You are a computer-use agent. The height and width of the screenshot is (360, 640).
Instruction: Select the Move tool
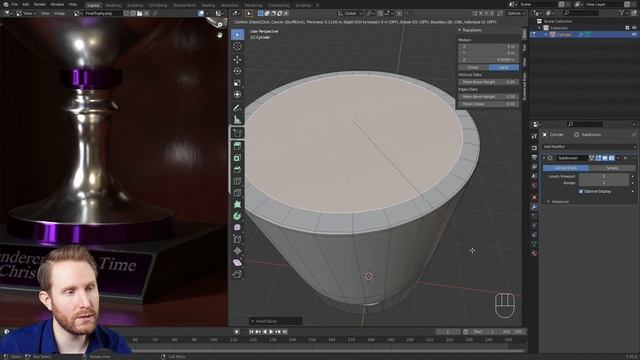coord(237,60)
